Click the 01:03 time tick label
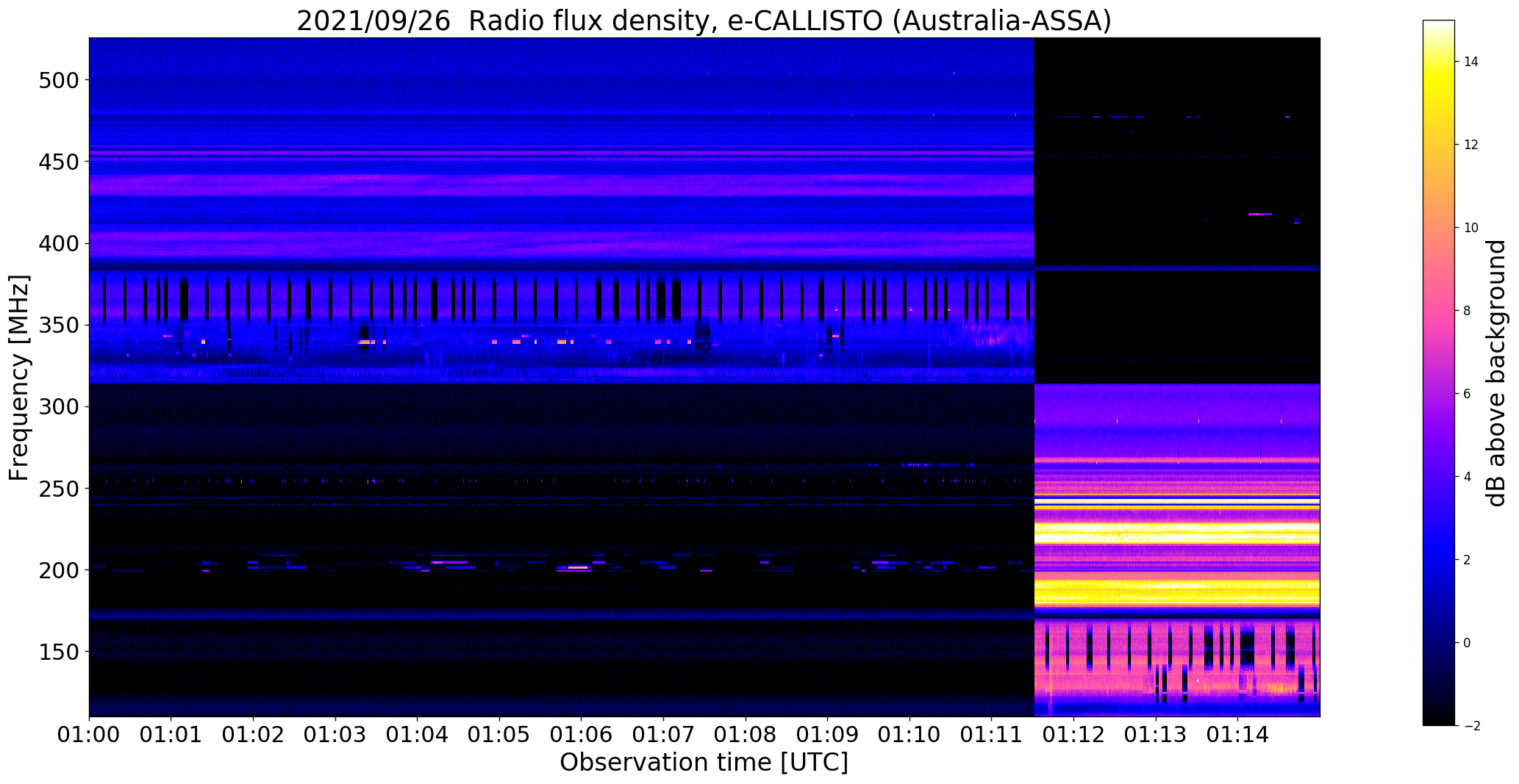 click(x=336, y=733)
